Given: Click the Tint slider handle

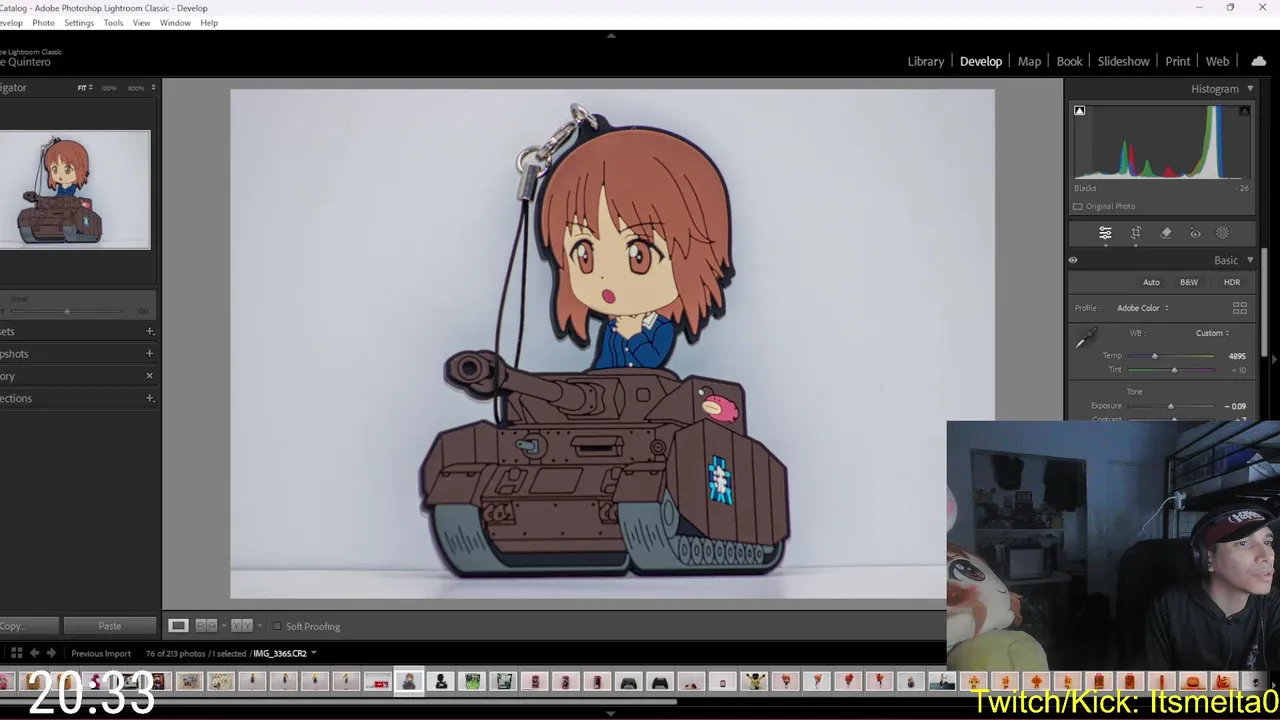Looking at the screenshot, I should click(x=1174, y=370).
